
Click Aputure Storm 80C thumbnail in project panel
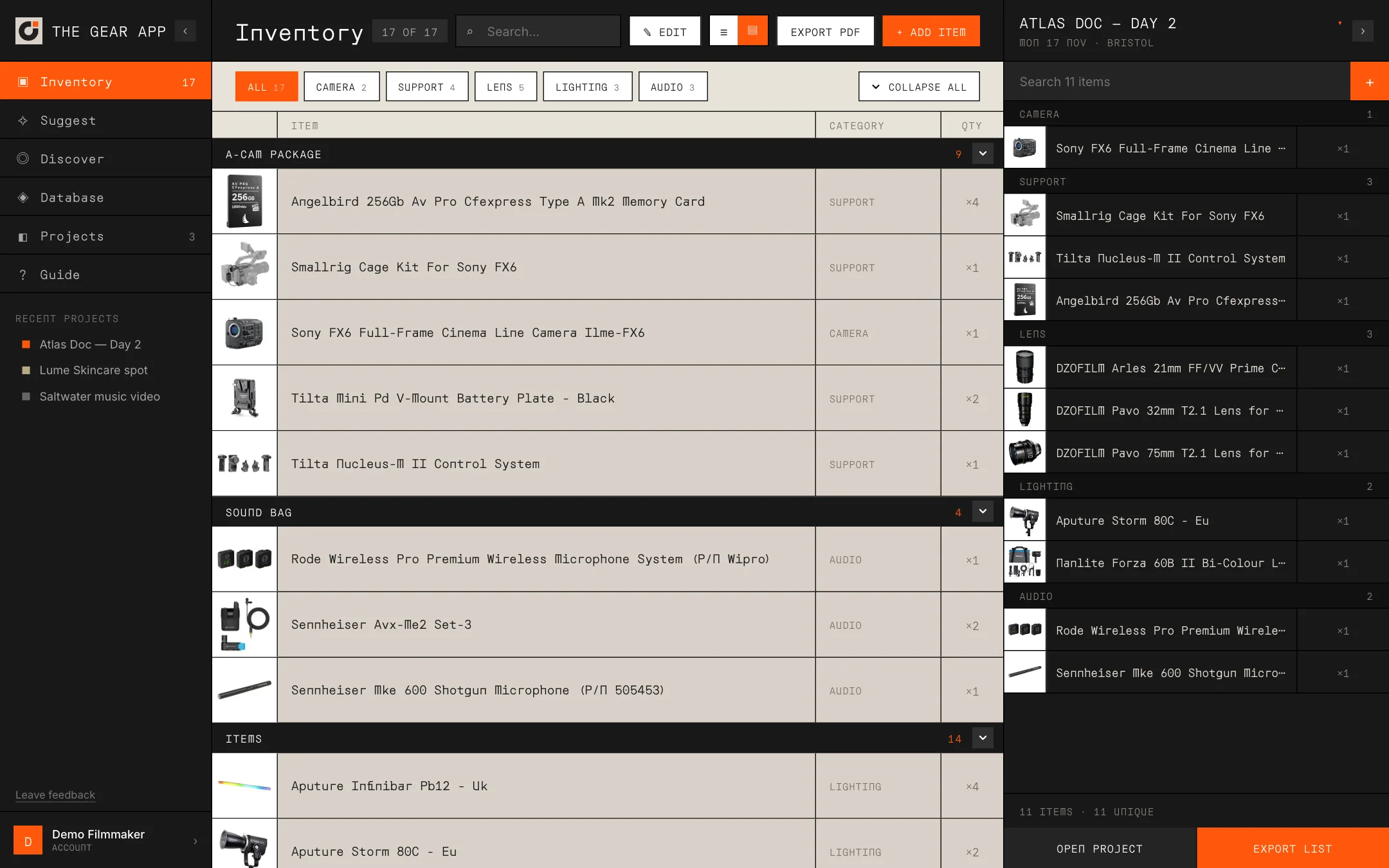click(x=1025, y=520)
